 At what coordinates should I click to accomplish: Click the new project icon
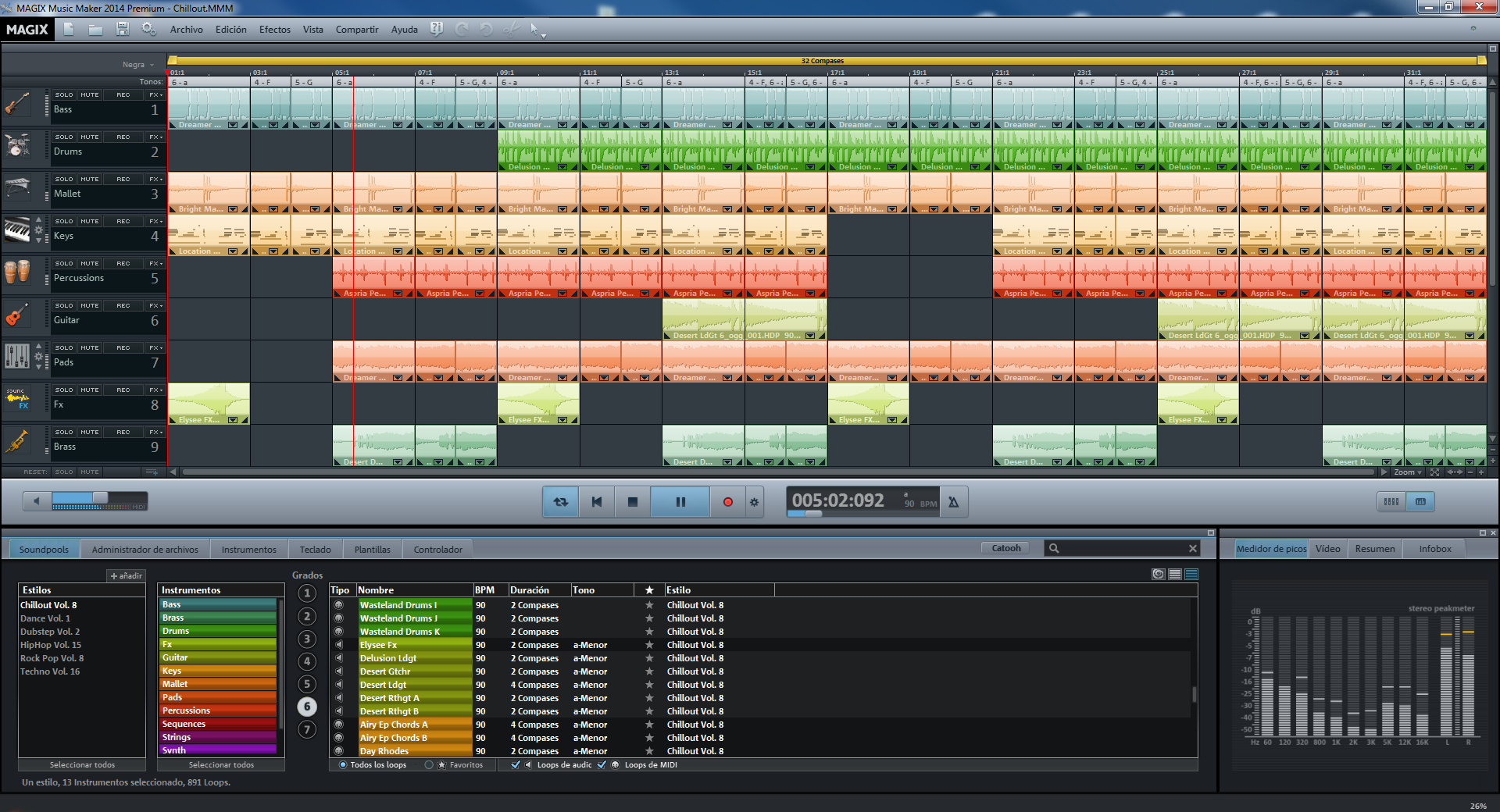point(69,29)
